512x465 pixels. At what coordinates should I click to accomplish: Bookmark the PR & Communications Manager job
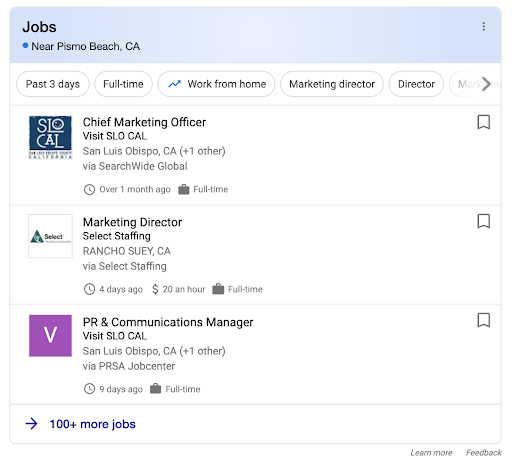[483, 320]
